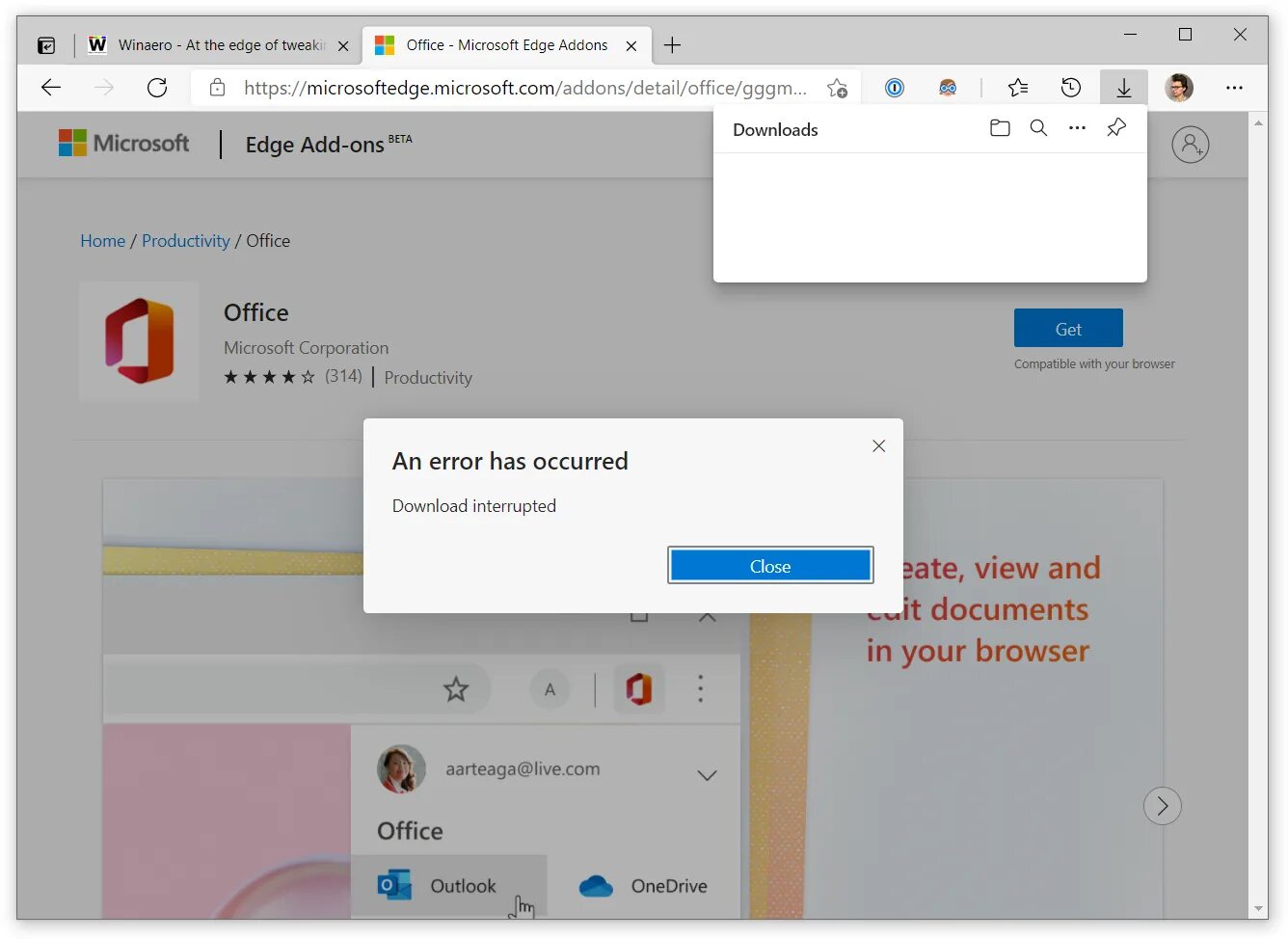Sign in using the account icon on page
Viewport: 1288px width, 939px height.
(x=1191, y=145)
